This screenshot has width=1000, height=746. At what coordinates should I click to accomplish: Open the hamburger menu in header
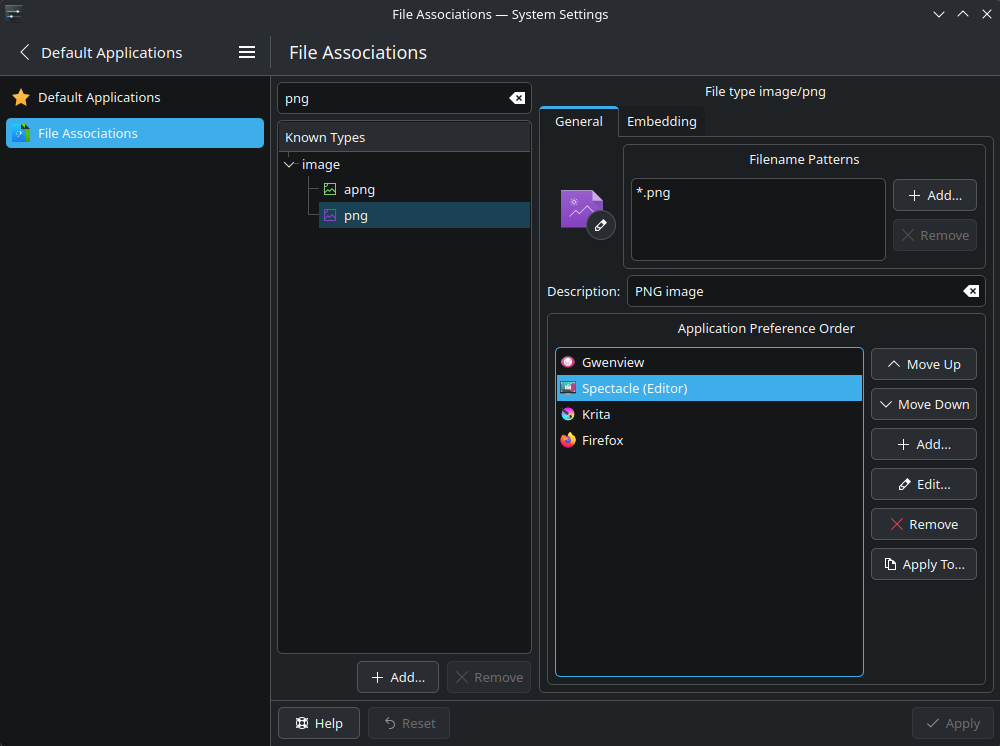click(247, 53)
